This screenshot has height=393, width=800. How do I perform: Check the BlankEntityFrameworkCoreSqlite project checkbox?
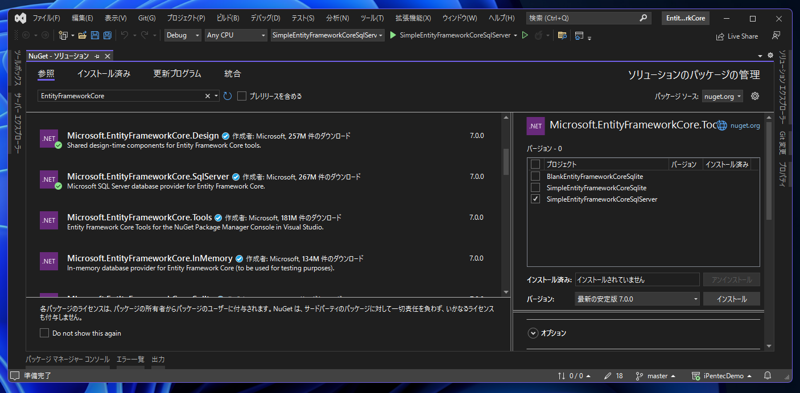535,176
